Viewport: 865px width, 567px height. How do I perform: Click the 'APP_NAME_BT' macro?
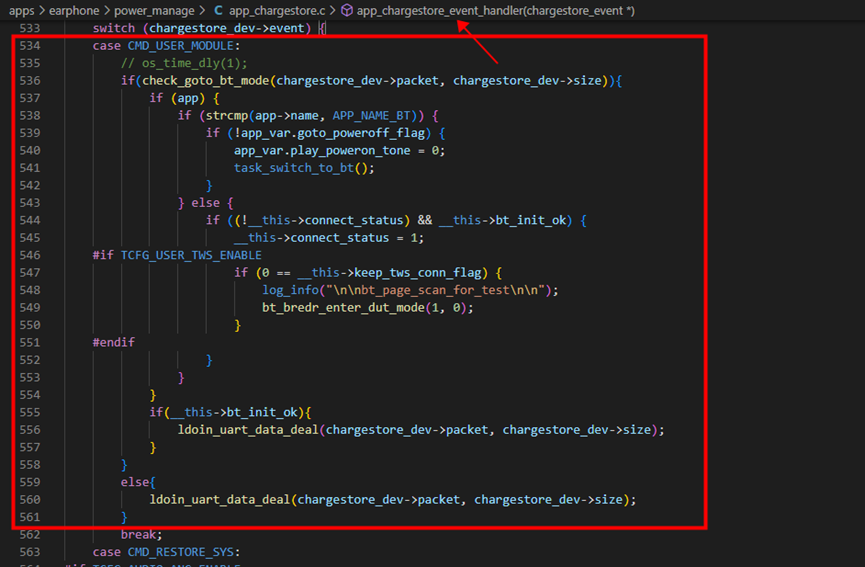point(371,115)
